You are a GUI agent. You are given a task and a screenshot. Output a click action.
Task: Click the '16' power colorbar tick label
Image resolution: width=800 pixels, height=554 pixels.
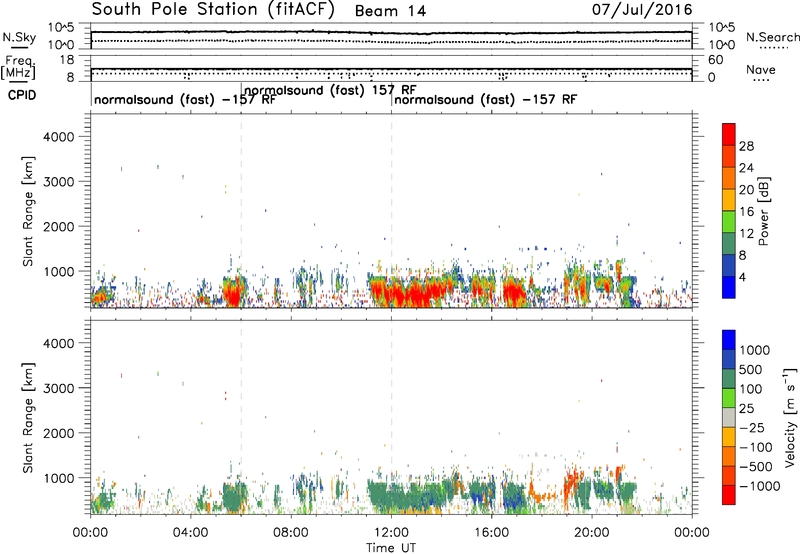click(x=746, y=212)
